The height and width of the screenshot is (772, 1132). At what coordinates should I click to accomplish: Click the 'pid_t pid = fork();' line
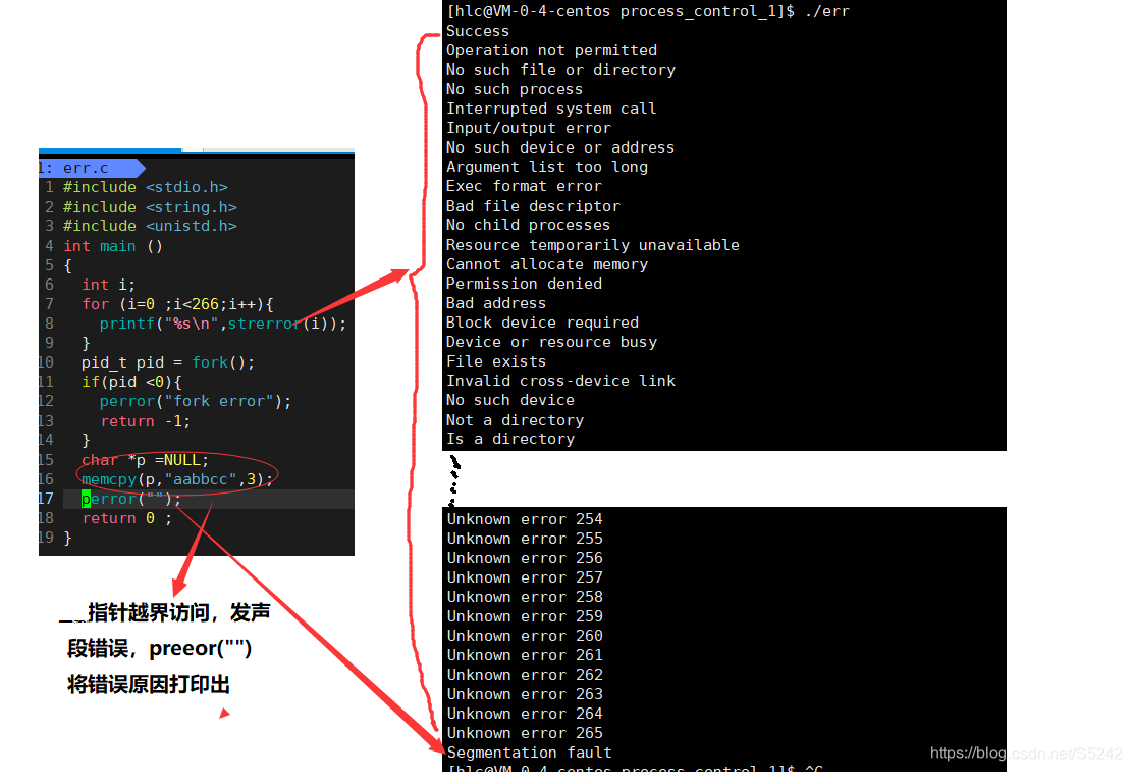pos(168,363)
